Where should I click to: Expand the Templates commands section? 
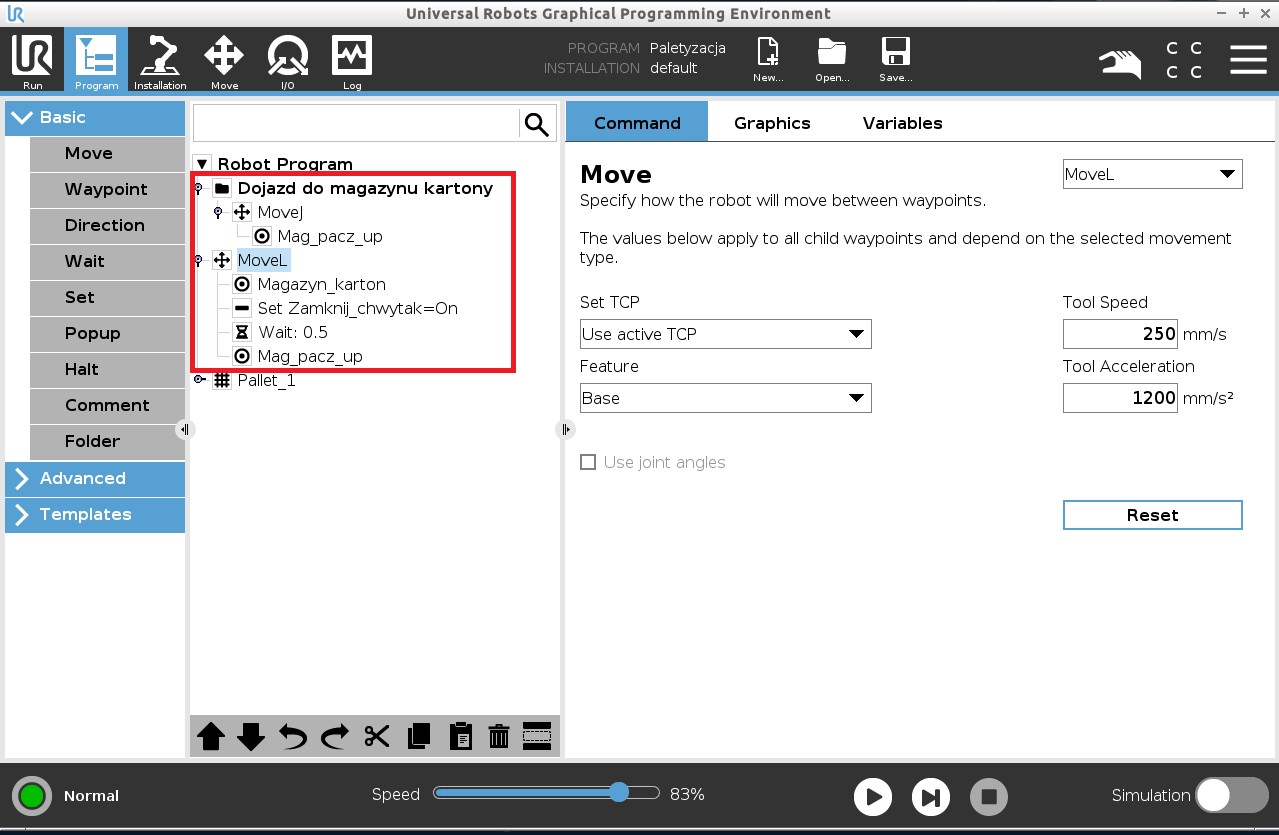[x=95, y=514]
